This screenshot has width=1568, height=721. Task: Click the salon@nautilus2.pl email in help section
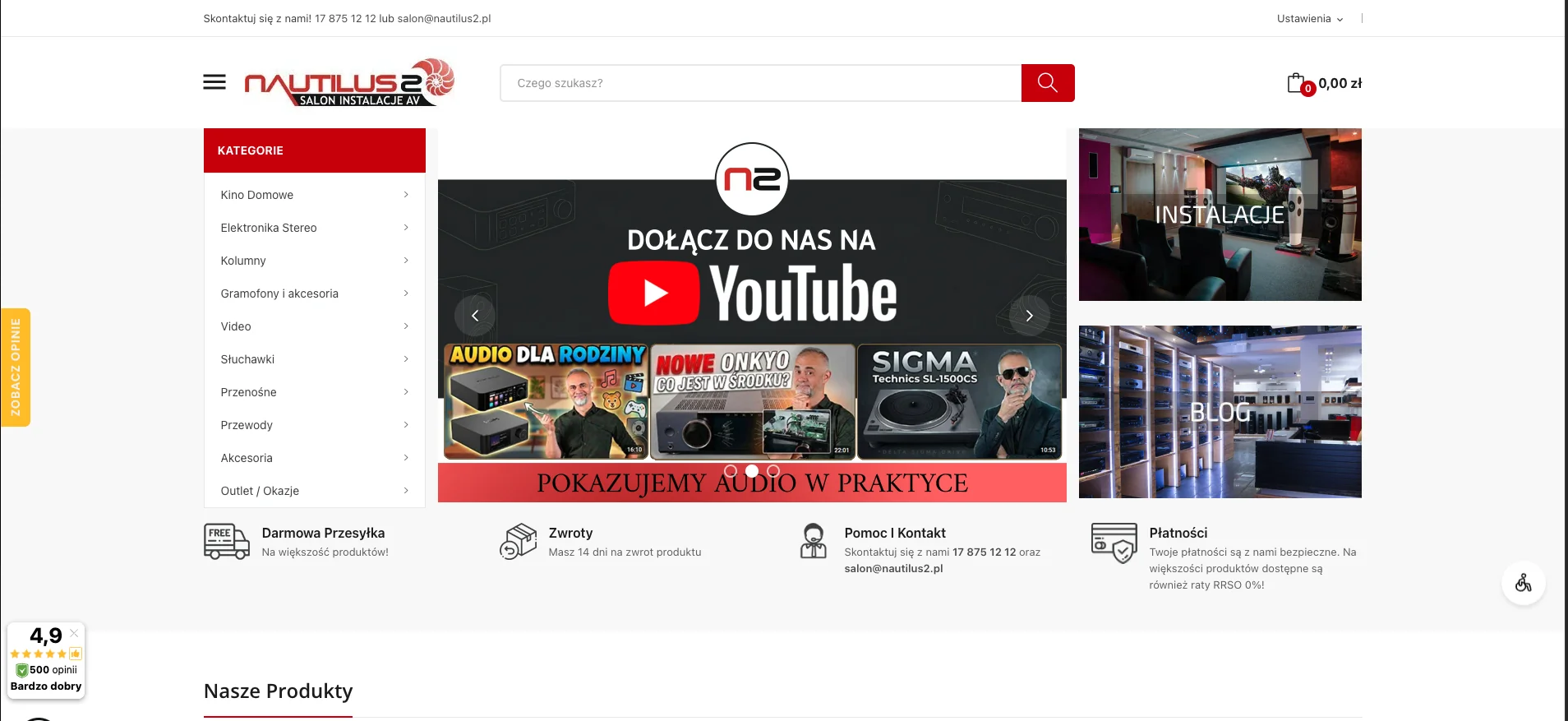coord(893,569)
